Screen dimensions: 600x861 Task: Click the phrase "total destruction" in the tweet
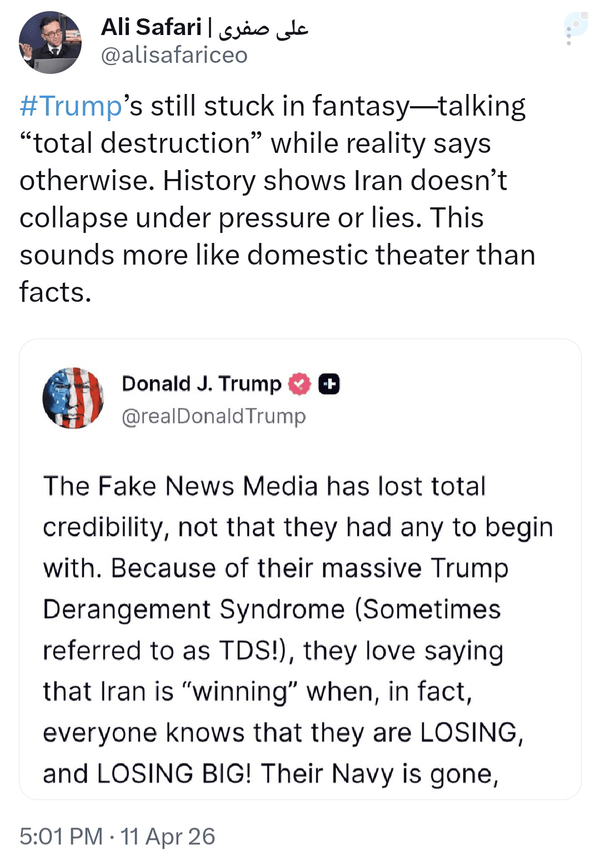(143, 143)
